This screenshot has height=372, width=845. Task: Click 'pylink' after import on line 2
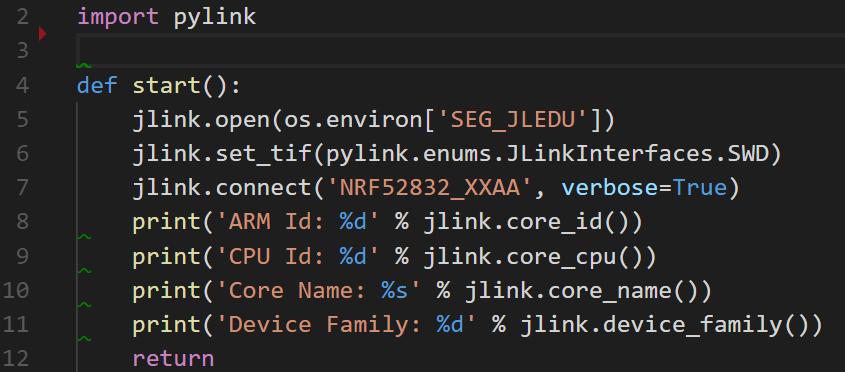tap(214, 18)
